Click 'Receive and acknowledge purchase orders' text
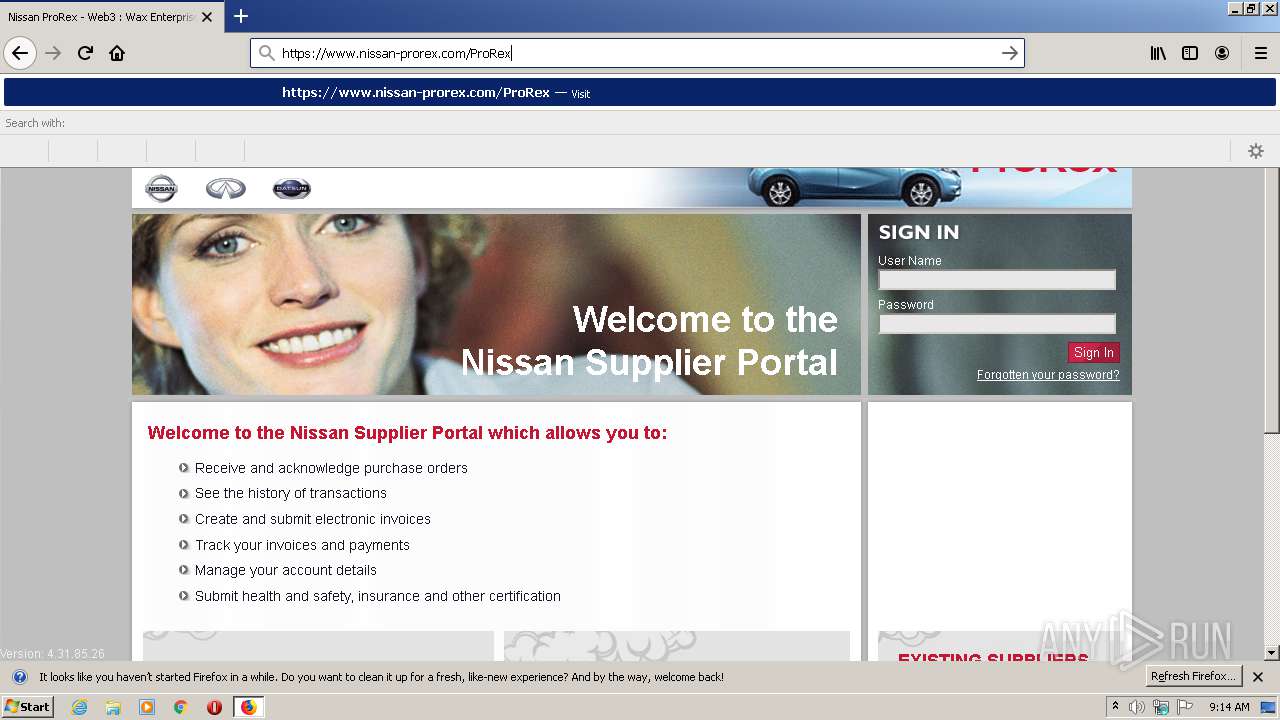1280x720 pixels. (x=331, y=468)
